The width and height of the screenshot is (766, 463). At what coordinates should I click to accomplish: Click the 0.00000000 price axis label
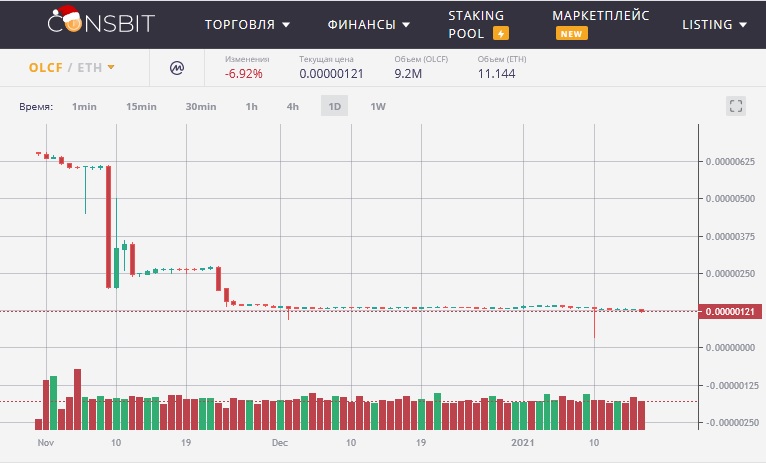tap(730, 348)
